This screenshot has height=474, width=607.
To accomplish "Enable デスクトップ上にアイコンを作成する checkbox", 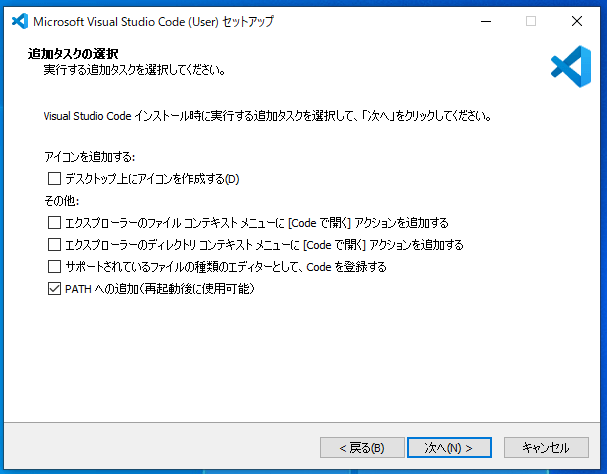I will (54, 180).
